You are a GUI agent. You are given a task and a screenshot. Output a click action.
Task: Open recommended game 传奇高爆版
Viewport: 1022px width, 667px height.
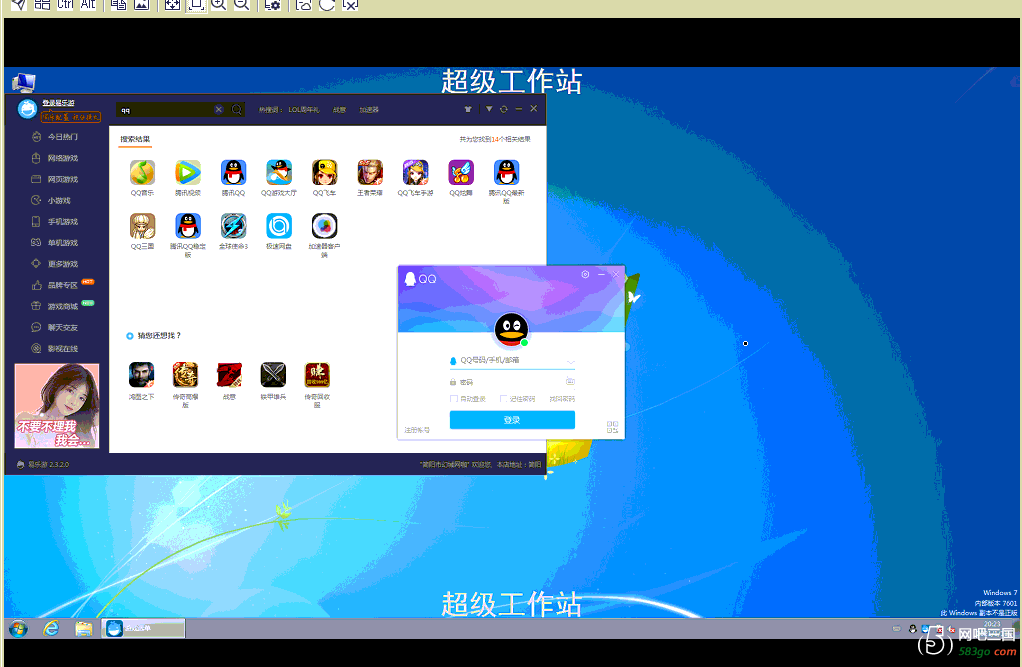(185, 375)
